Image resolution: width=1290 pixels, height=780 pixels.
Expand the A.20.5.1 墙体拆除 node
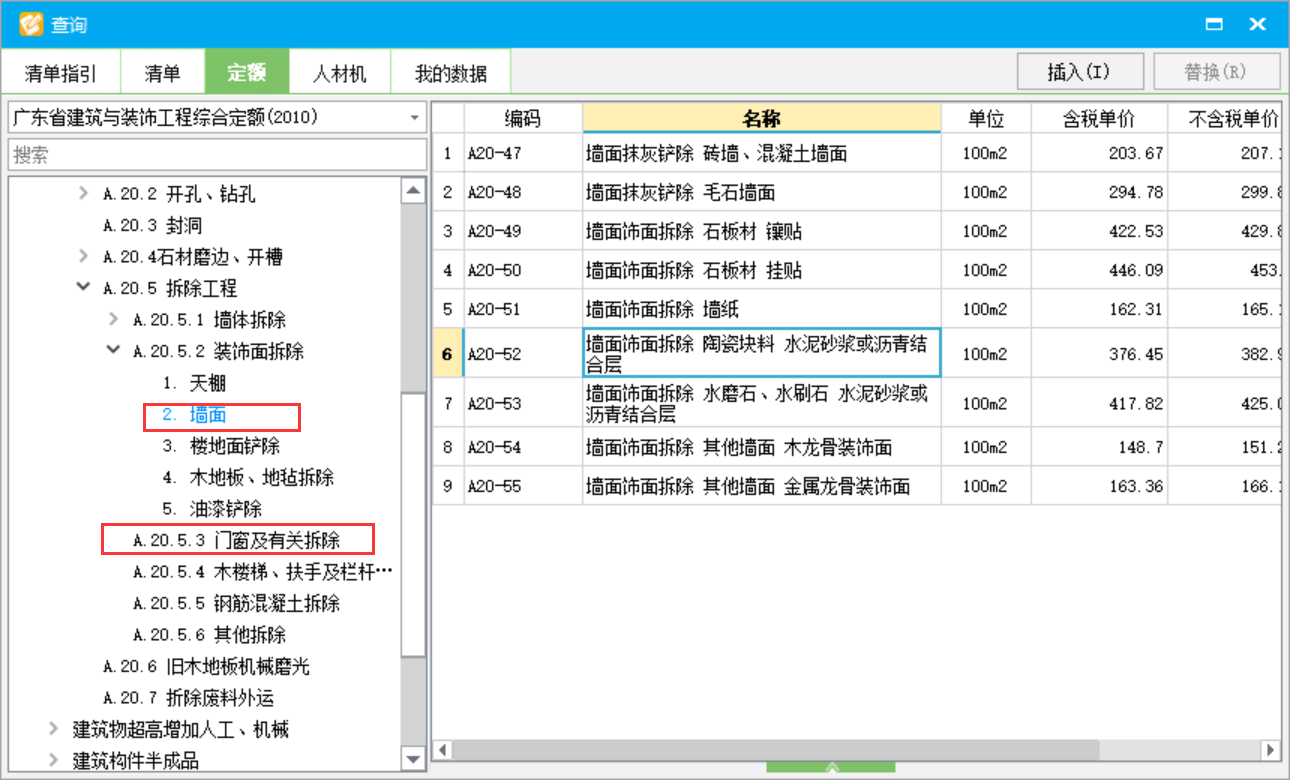[x=113, y=320]
